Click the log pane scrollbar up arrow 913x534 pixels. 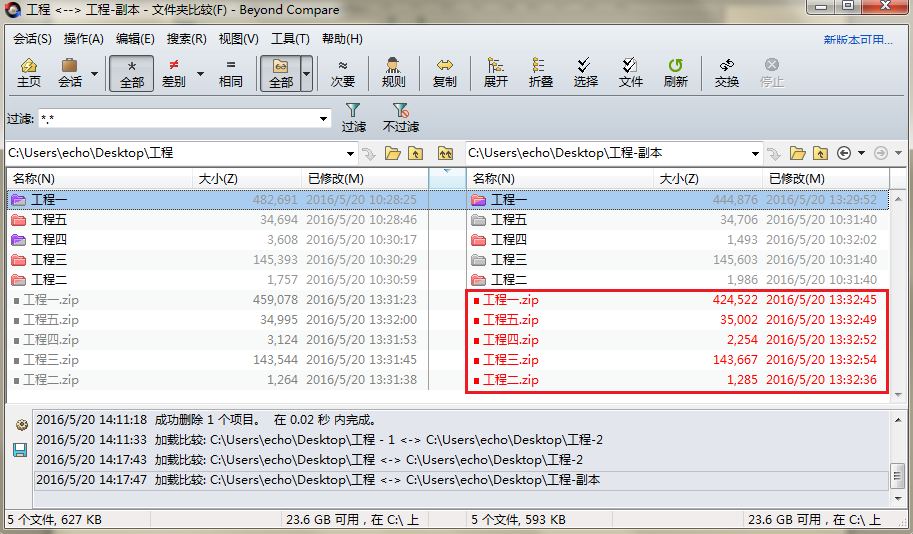click(898, 419)
